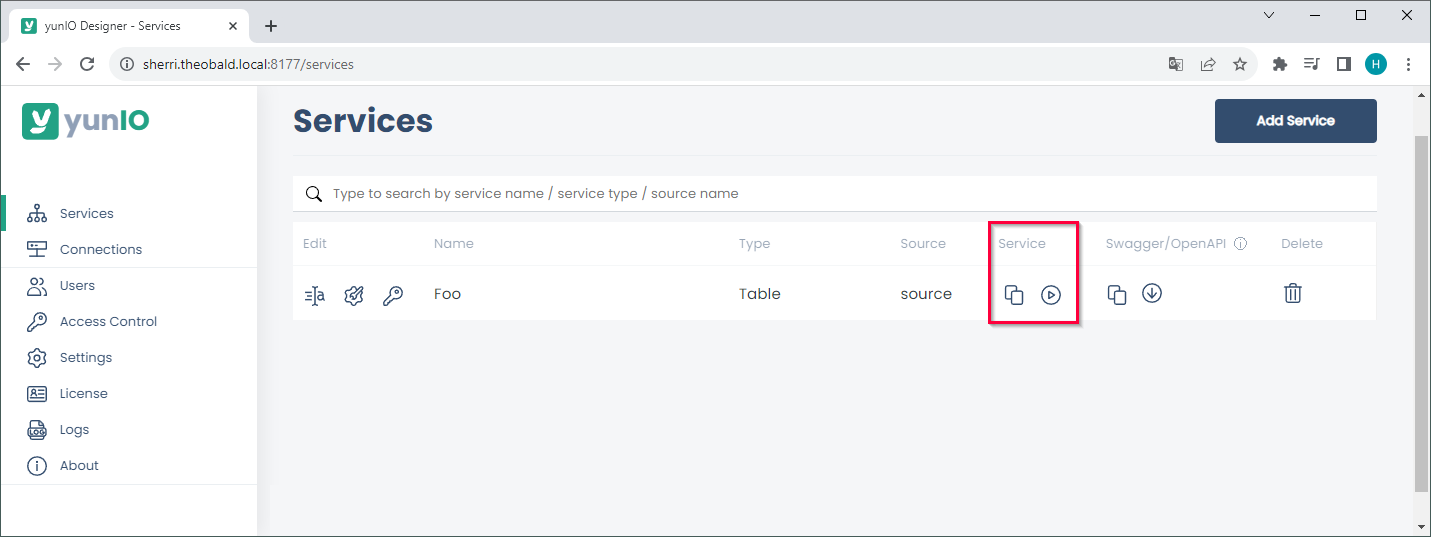Open the Chrome three-dot menu
Screen dimensions: 1431x537
click(x=1409, y=64)
